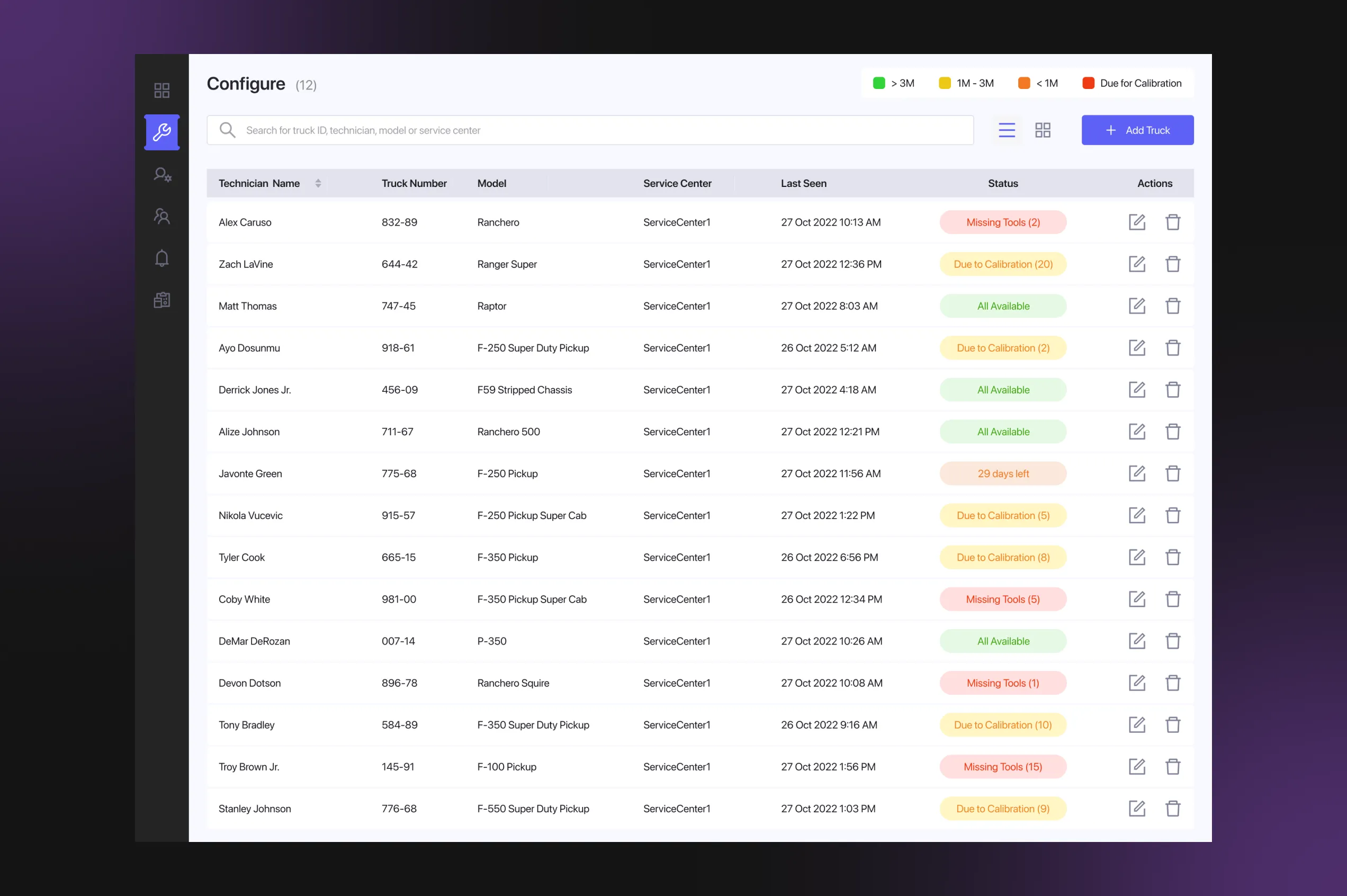Click the Due to Calibration (20) badge

(1002, 264)
